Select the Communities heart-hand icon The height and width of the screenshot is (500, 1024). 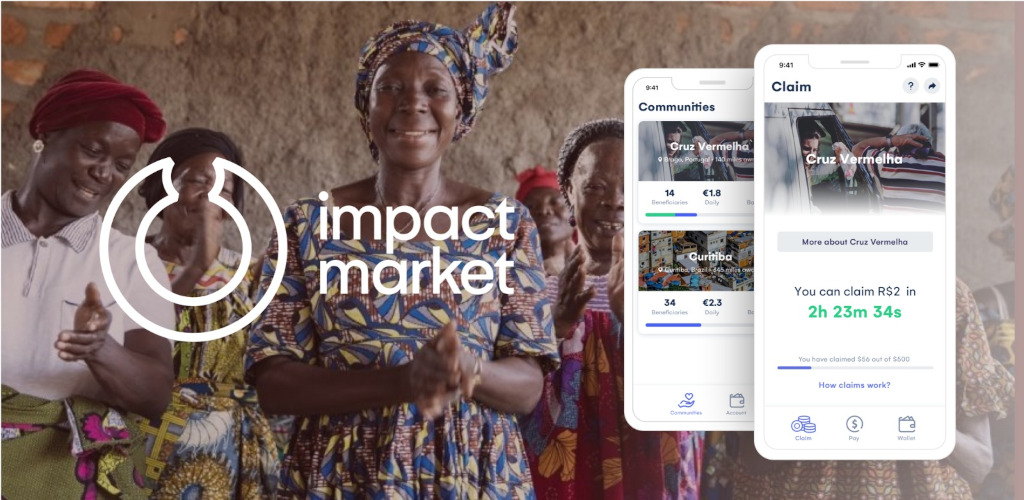tap(686, 400)
